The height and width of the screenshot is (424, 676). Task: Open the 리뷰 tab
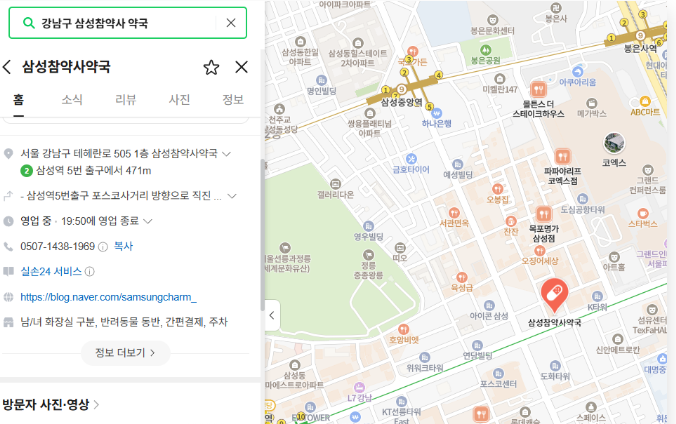pos(125,100)
